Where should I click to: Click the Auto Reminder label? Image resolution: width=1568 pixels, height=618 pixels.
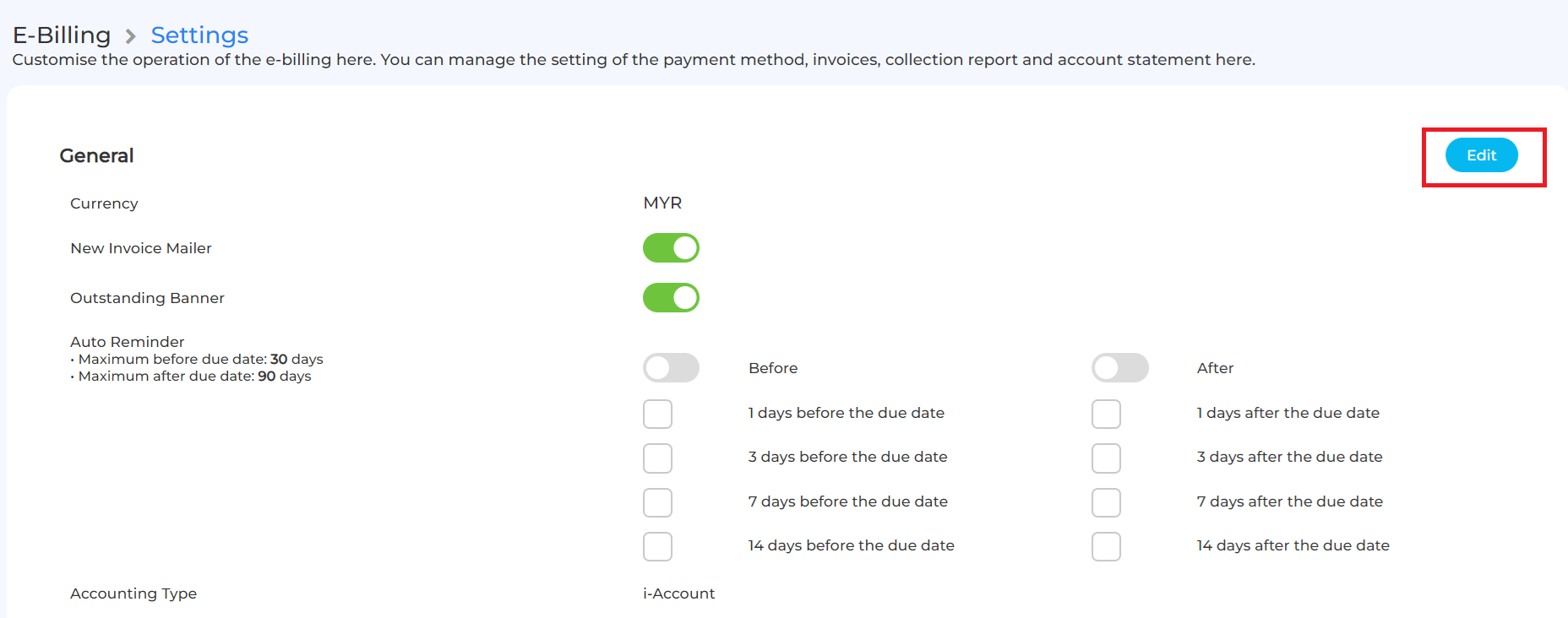tap(127, 342)
